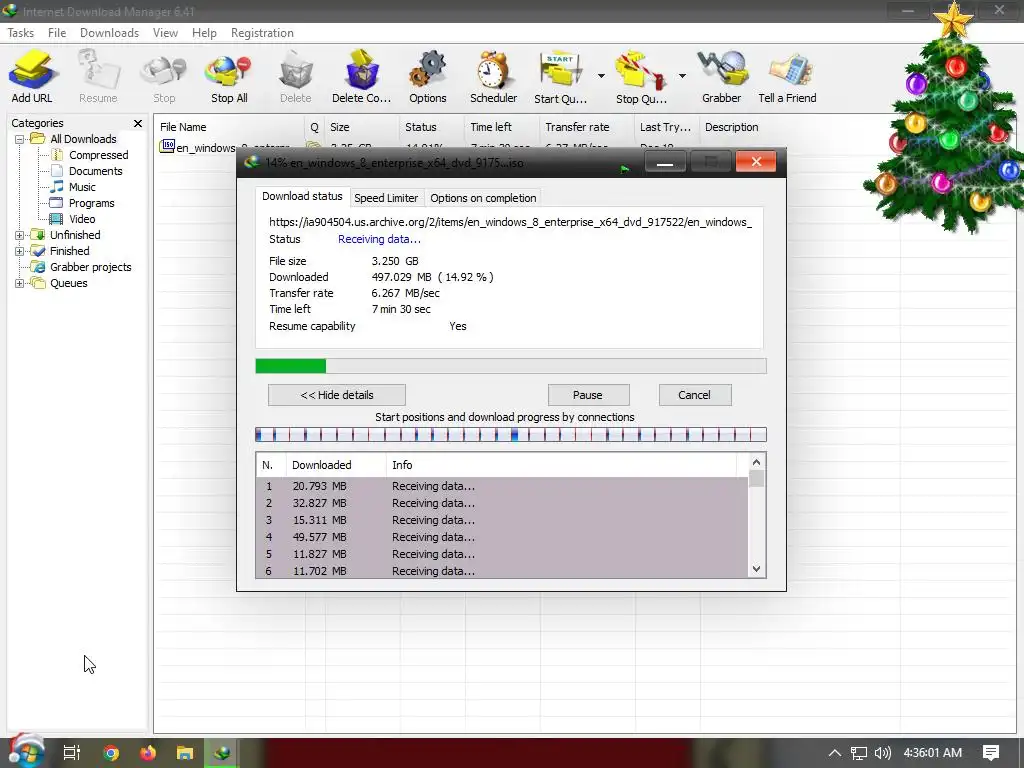
Task: Sort the list by File Name column
Action: click(x=229, y=127)
